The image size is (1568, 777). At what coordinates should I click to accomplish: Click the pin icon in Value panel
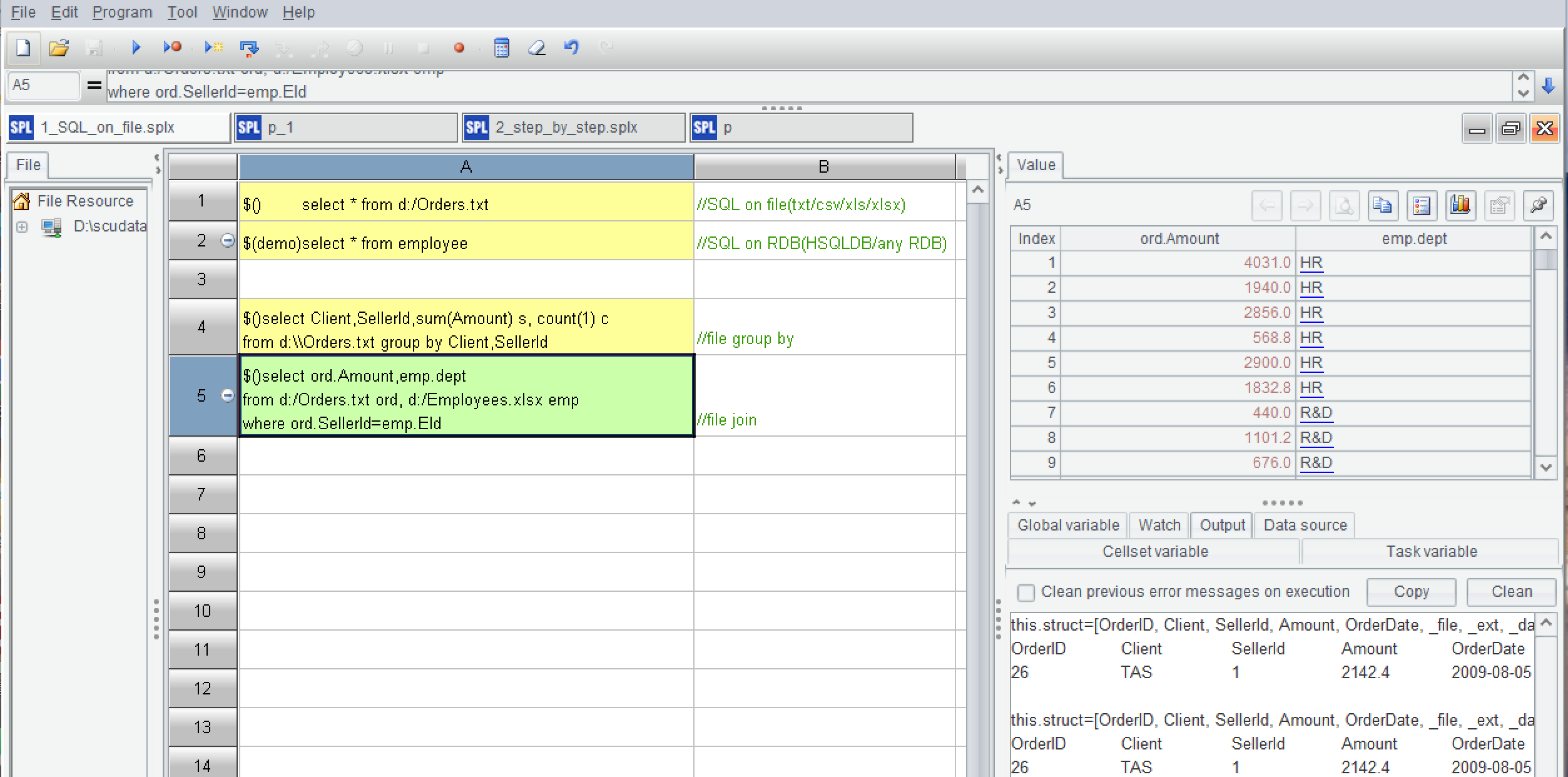1538,205
